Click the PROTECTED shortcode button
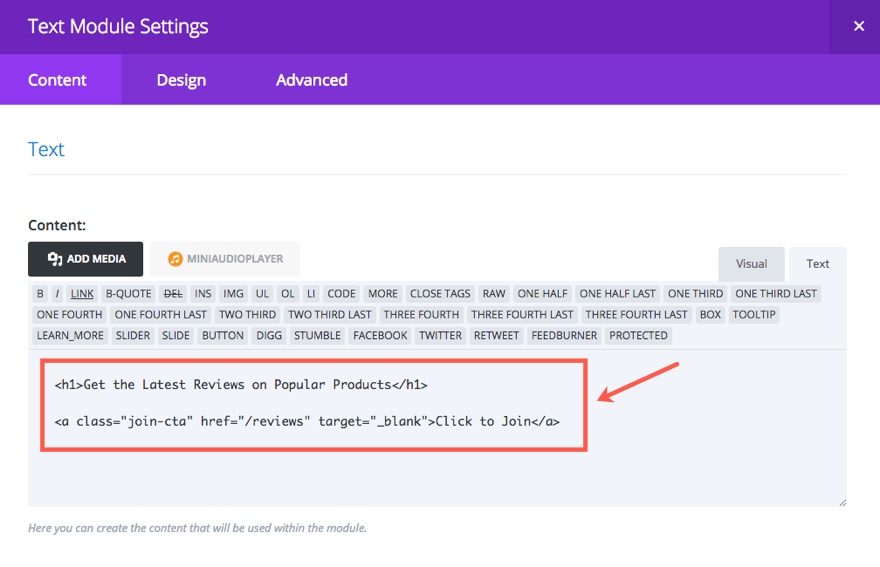Screen dimensions: 880x567 coord(638,336)
